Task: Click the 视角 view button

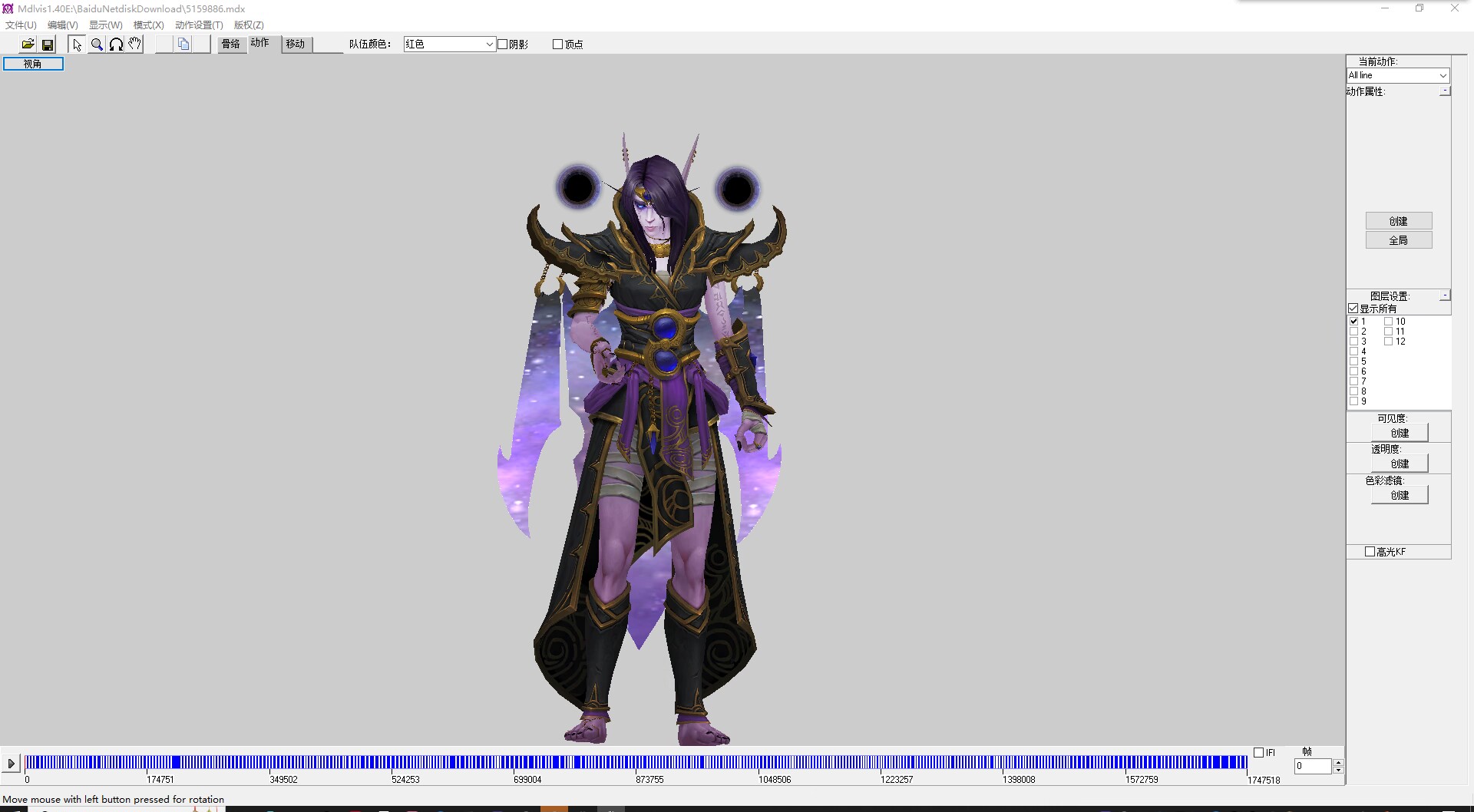Action: [33, 64]
